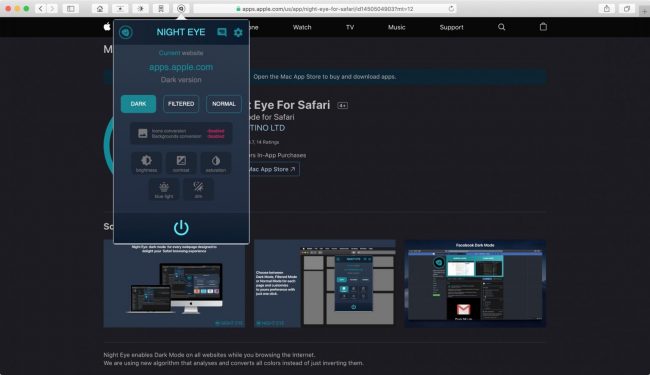Click the '14 Ratings' text
The image size is (650, 375).
[267, 142]
